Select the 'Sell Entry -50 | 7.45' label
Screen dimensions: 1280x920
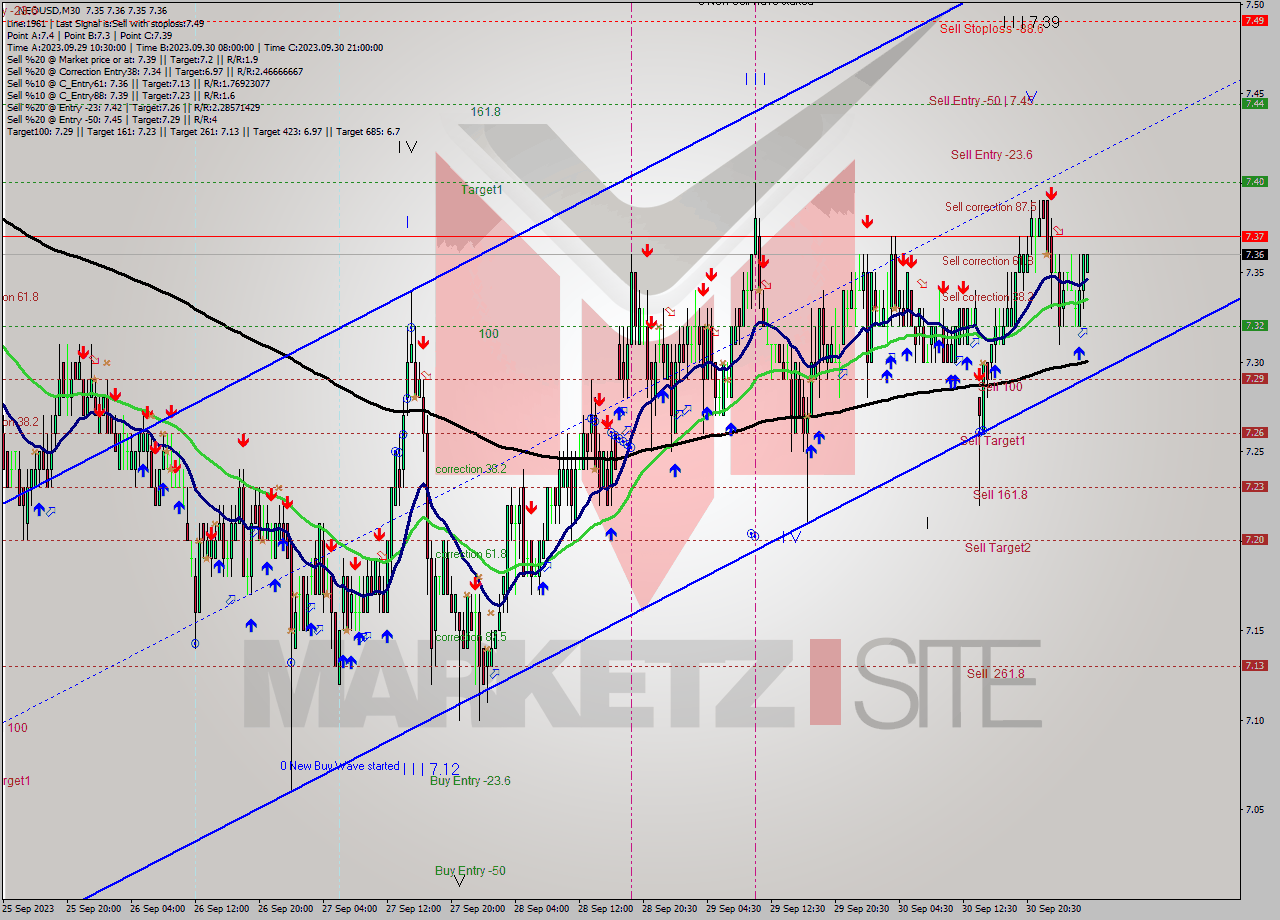(x=981, y=101)
